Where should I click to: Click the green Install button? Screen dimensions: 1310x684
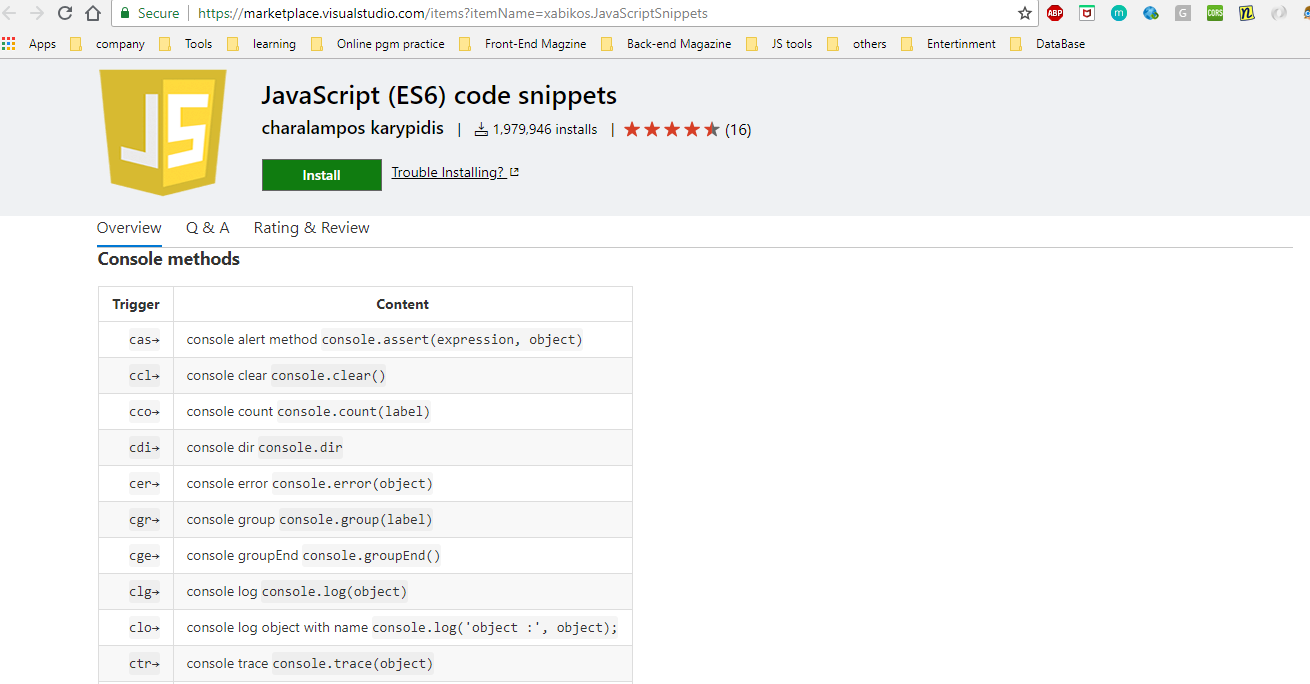(x=321, y=175)
